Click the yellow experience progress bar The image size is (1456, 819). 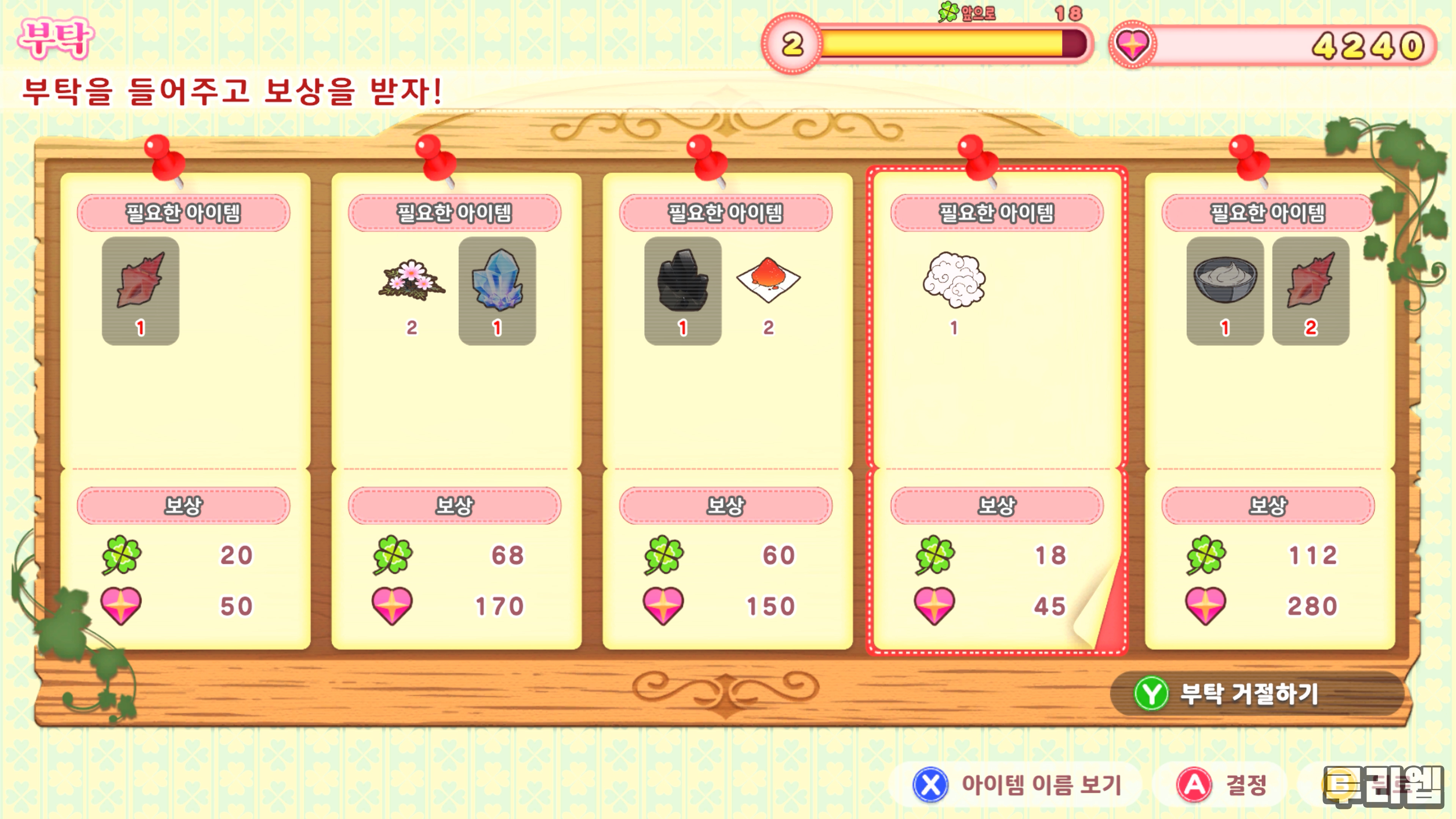[954, 44]
